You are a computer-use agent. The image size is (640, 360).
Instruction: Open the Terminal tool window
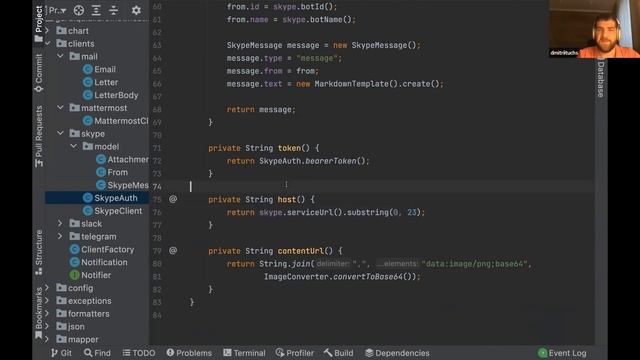point(244,353)
